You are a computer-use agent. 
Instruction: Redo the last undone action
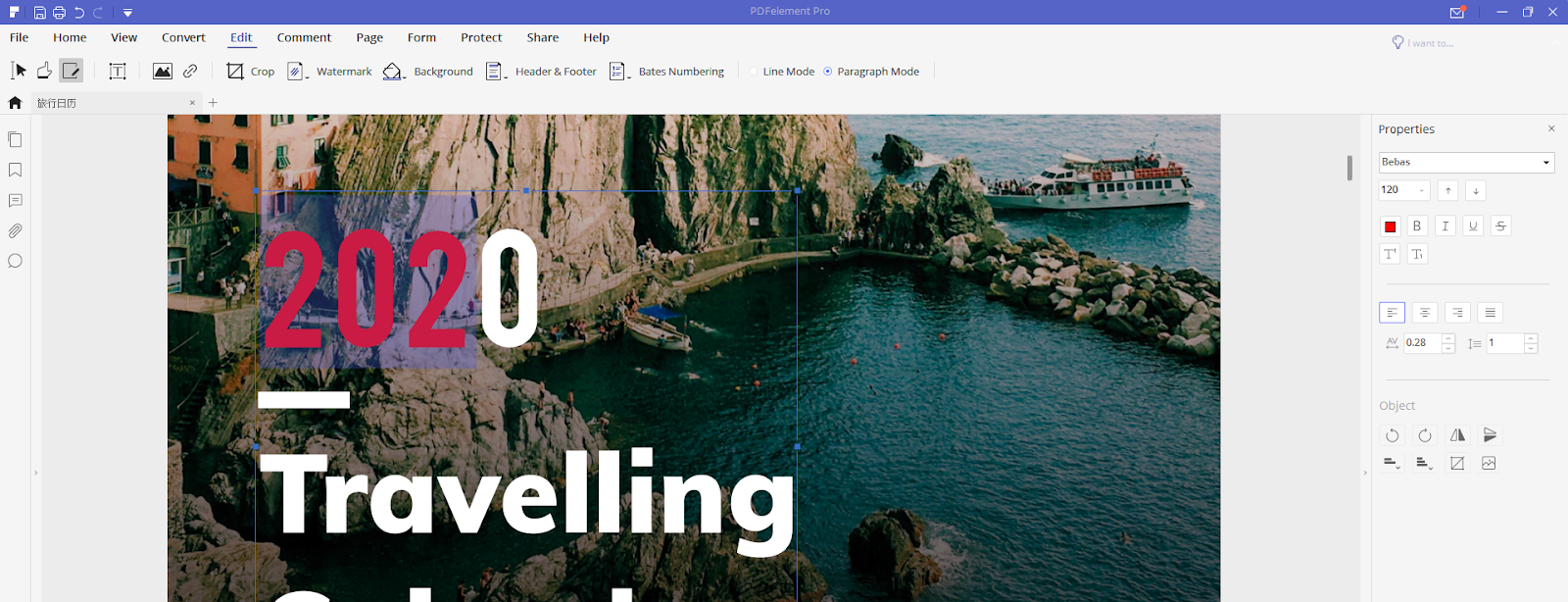tap(98, 13)
